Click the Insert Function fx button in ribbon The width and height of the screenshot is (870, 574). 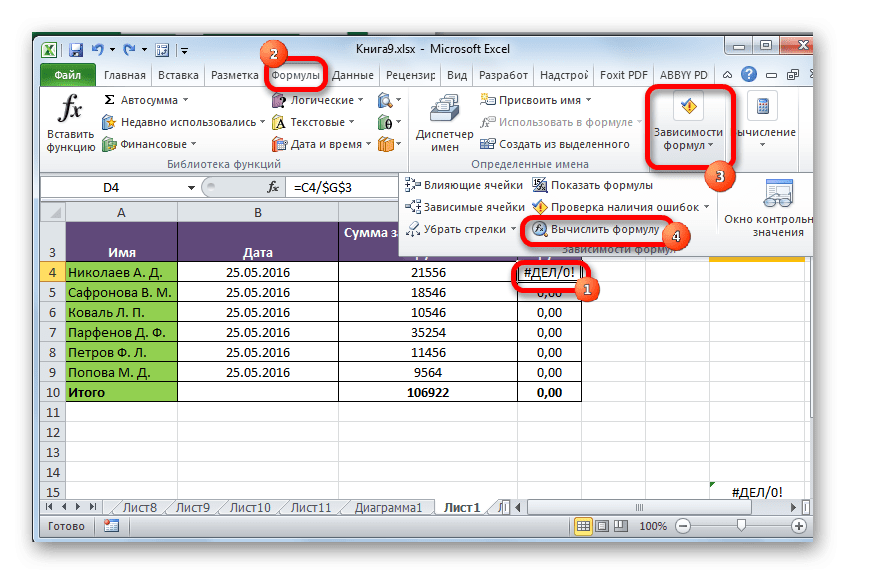click(x=70, y=123)
